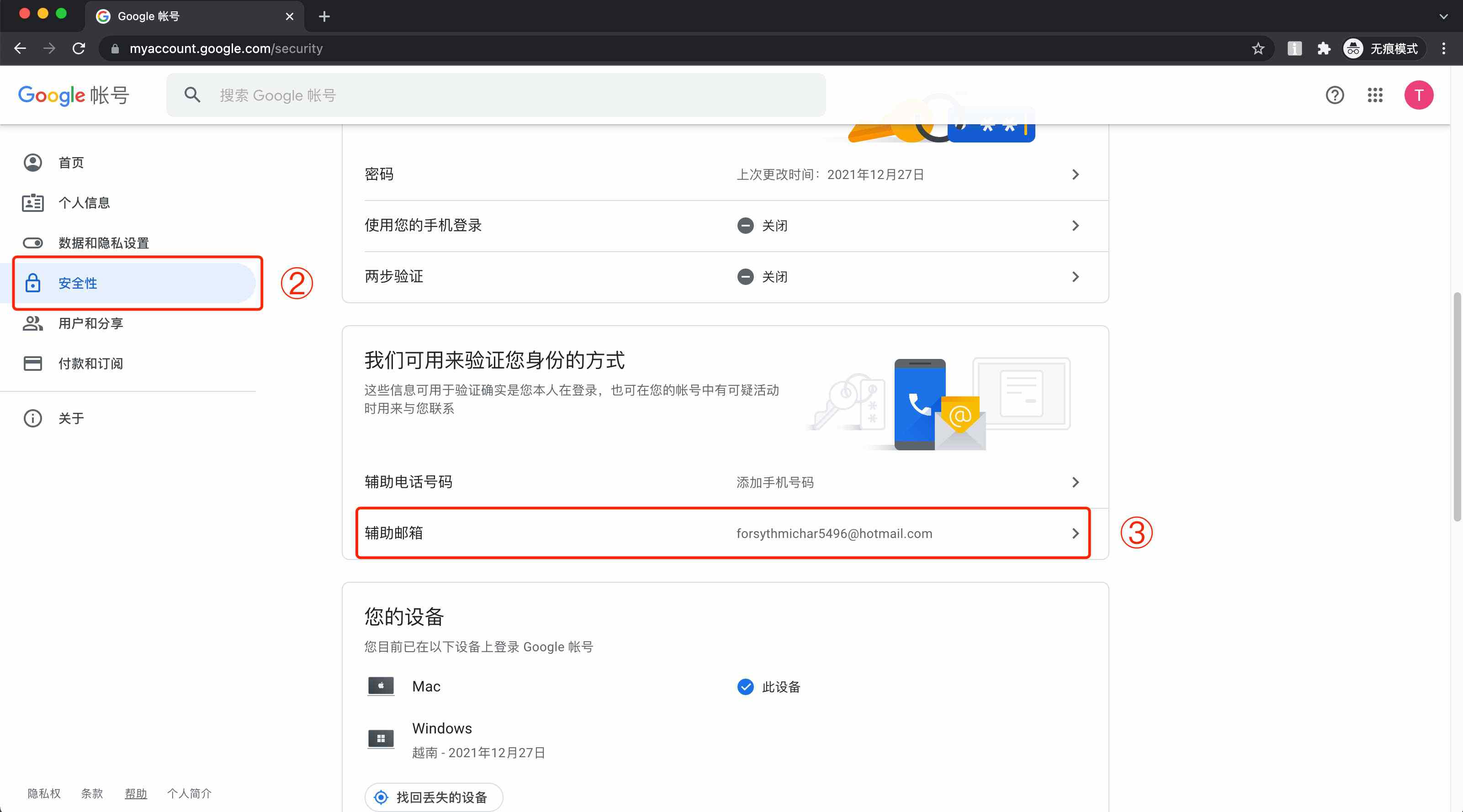Click the 找回丢失的设备 button
The height and width of the screenshot is (812, 1463).
(433, 797)
